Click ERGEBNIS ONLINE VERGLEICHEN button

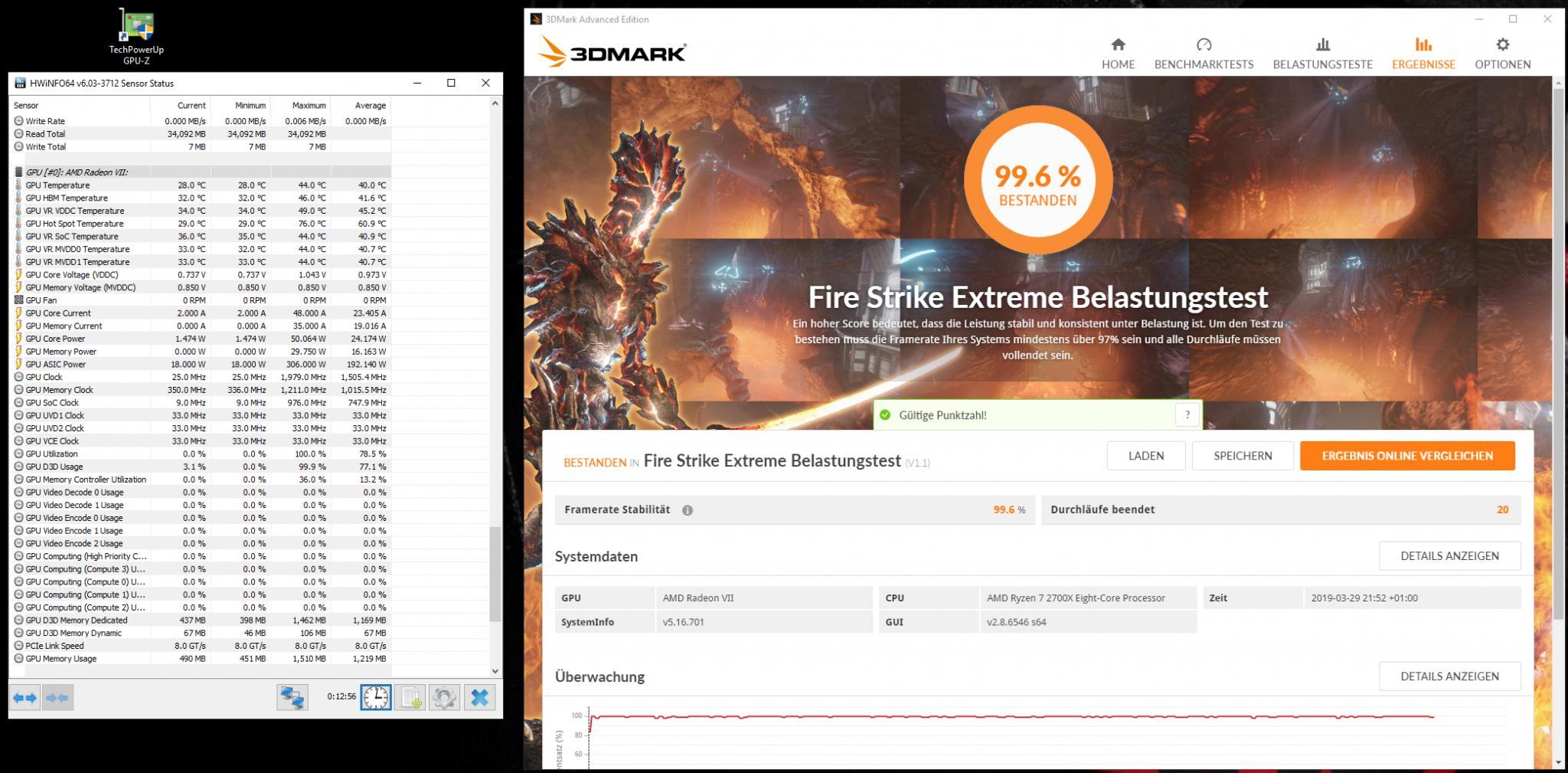pyautogui.click(x=1406, y=456)
